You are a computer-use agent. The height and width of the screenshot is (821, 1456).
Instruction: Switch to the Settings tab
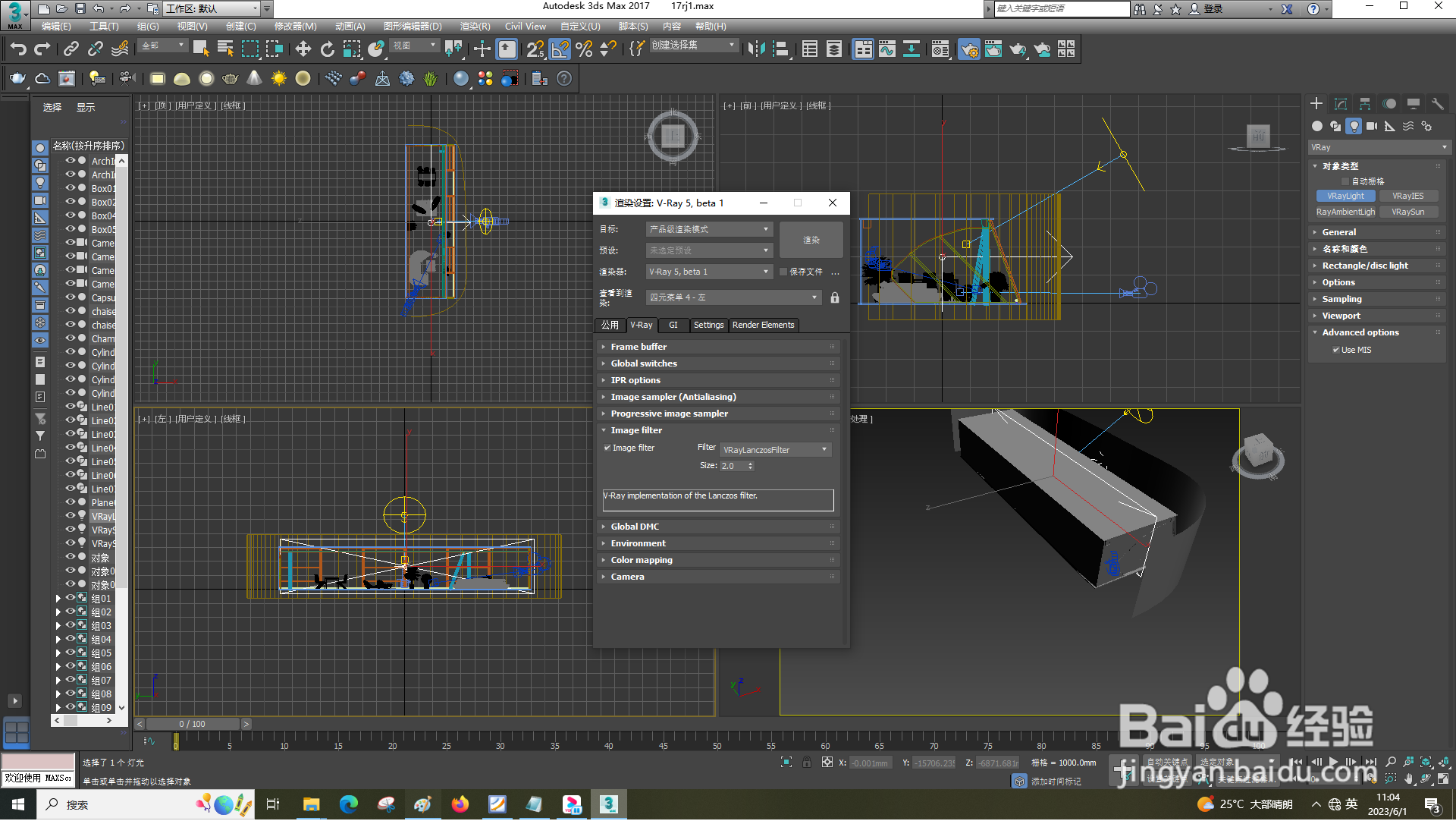pyautogui.click(x=708, y=325)
